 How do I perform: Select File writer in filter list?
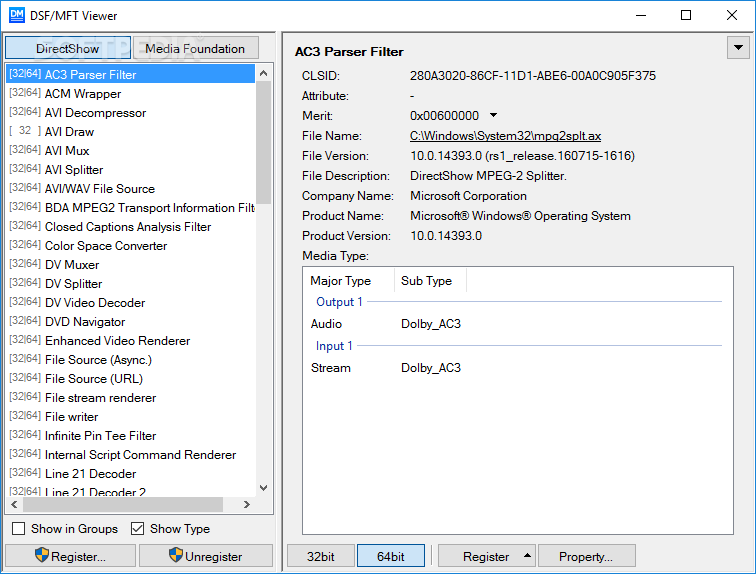(x=130, y=416)
